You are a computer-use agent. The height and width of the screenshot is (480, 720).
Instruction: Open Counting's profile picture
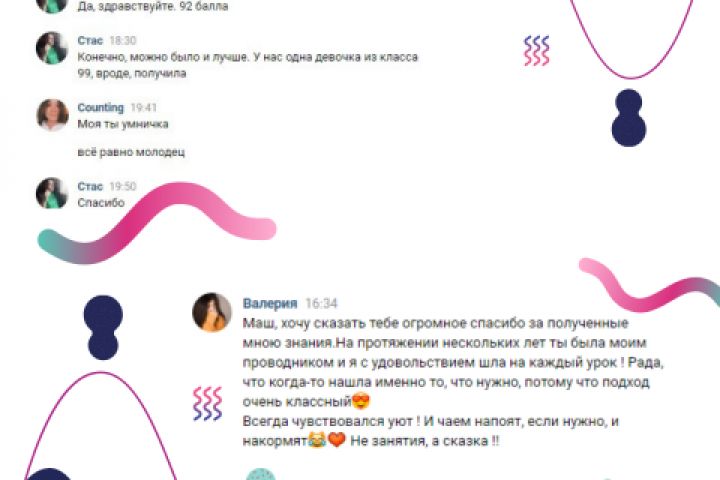click(52, 115)
